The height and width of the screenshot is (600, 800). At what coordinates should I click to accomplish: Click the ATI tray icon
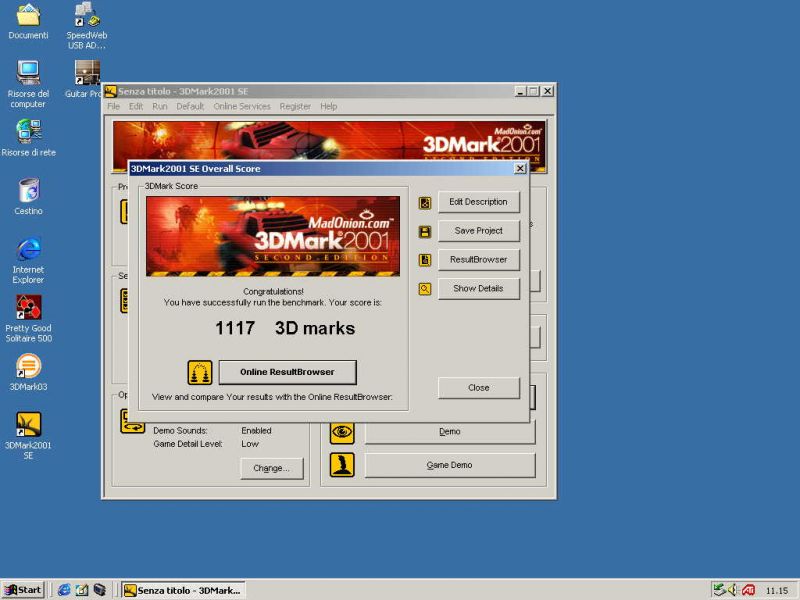[748, 590]
